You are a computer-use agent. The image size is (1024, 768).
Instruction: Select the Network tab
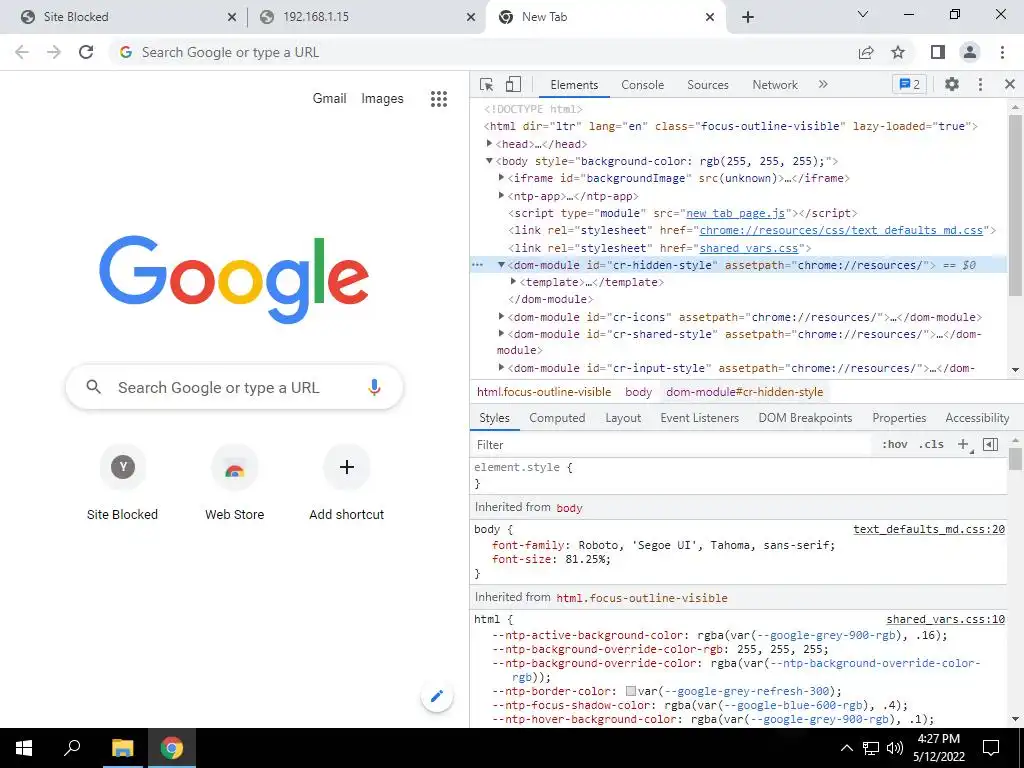[775, 85]
